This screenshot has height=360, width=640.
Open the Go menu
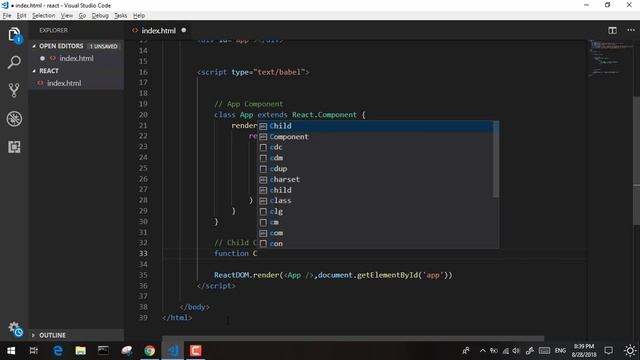(82, 16)
